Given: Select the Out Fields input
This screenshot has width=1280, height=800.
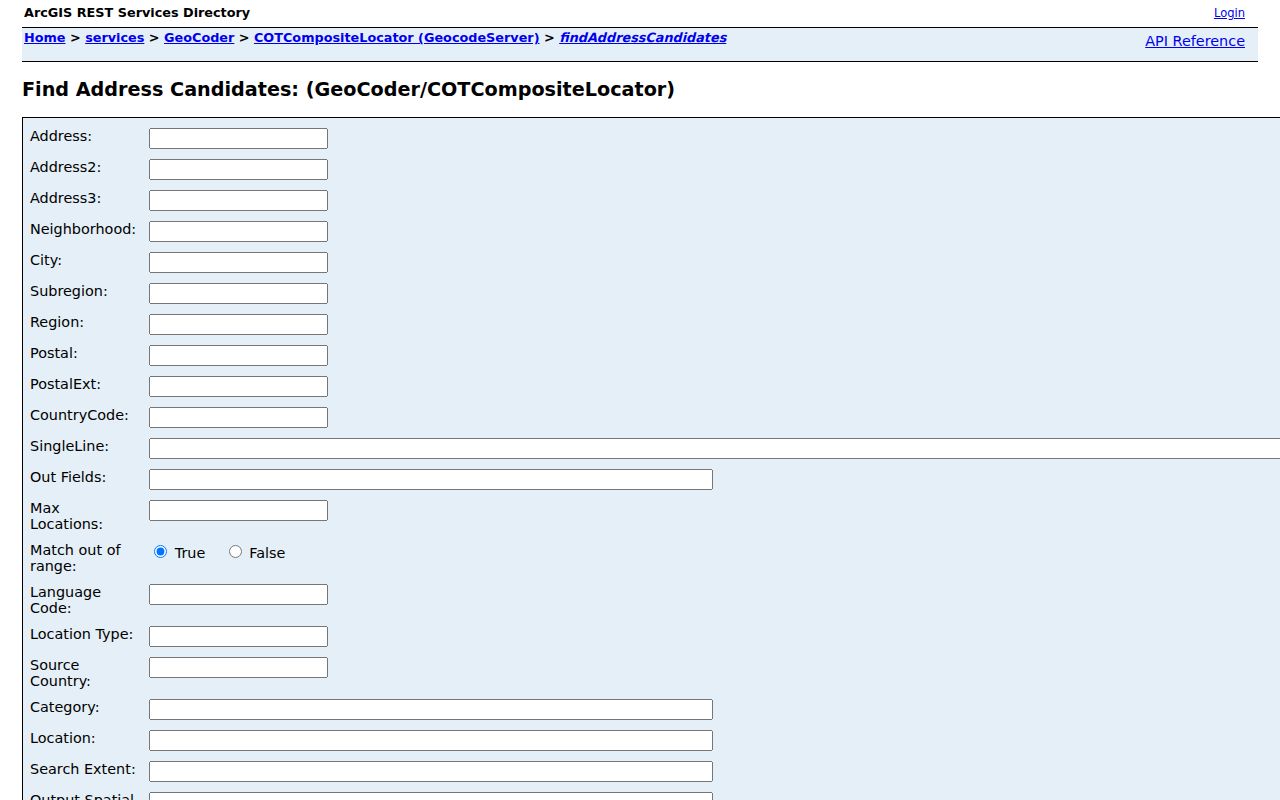Looking at the screenshot, I should tap(431, 480).
